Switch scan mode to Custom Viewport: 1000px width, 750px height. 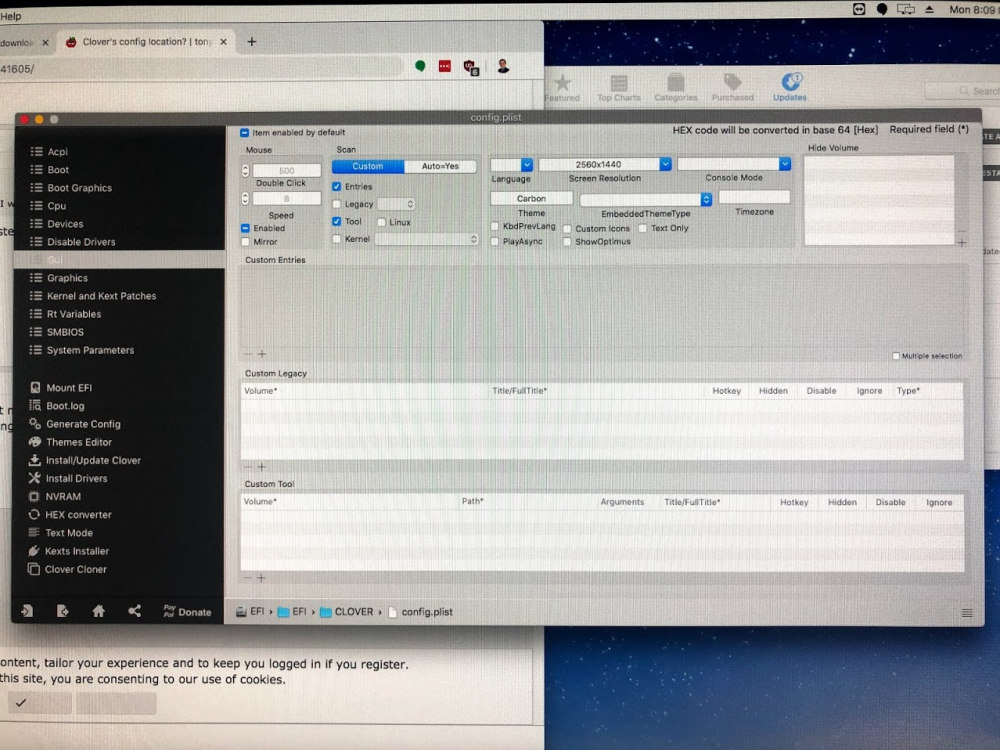point(368,166)
